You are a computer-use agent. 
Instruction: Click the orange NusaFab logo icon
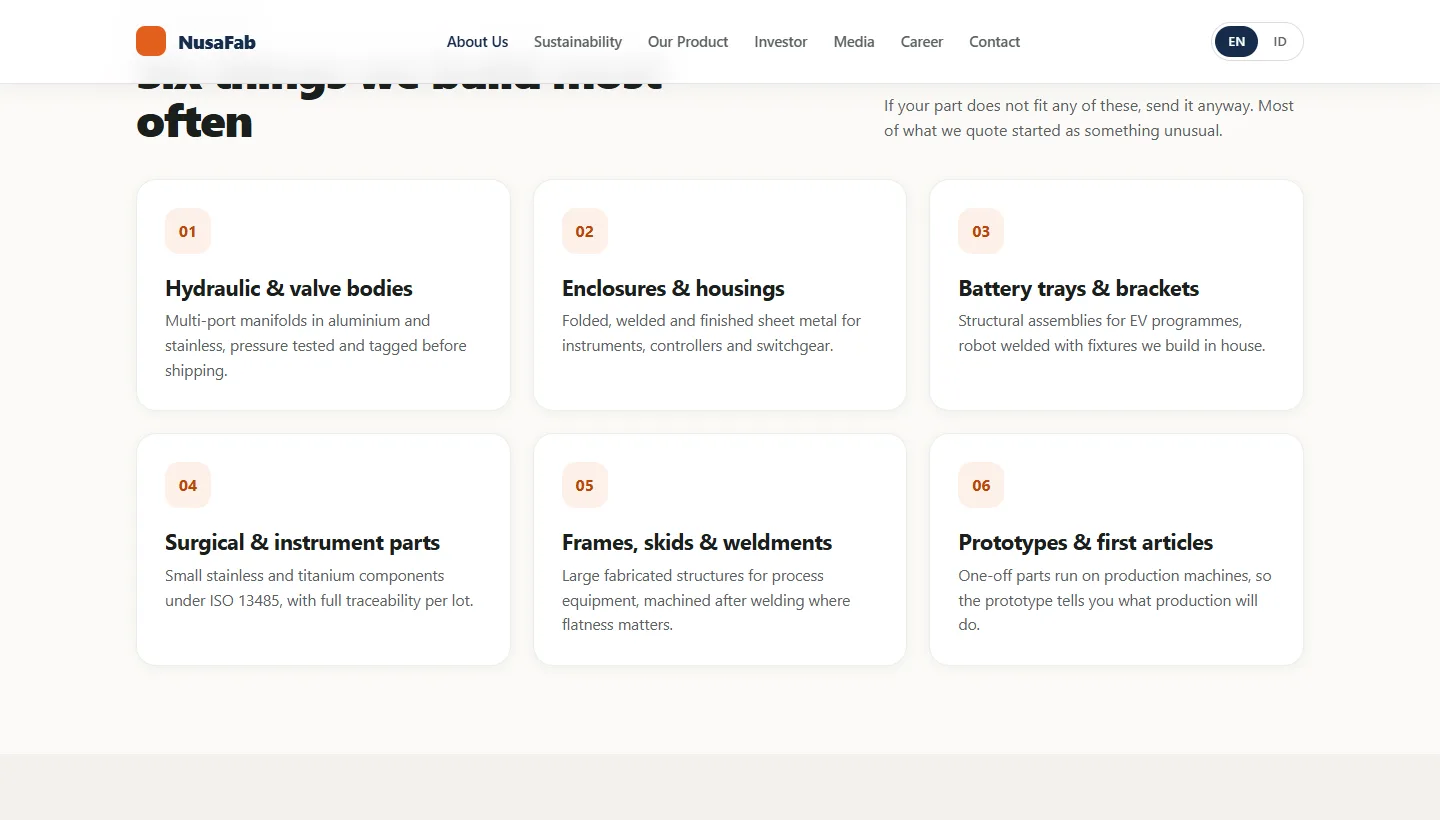151,41
